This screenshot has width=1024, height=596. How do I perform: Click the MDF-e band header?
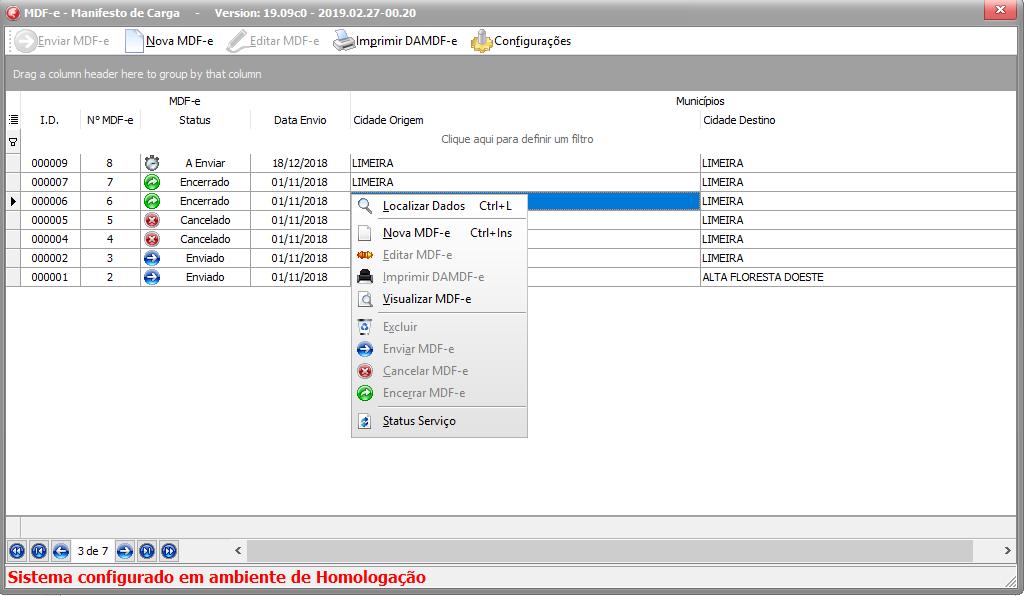click(x=185, y=101)
